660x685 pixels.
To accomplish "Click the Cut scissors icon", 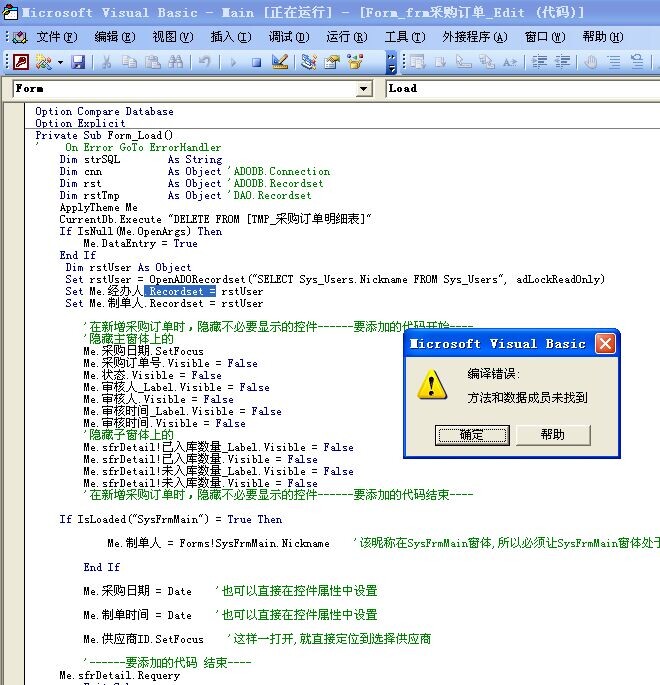I will click(106, 62).
